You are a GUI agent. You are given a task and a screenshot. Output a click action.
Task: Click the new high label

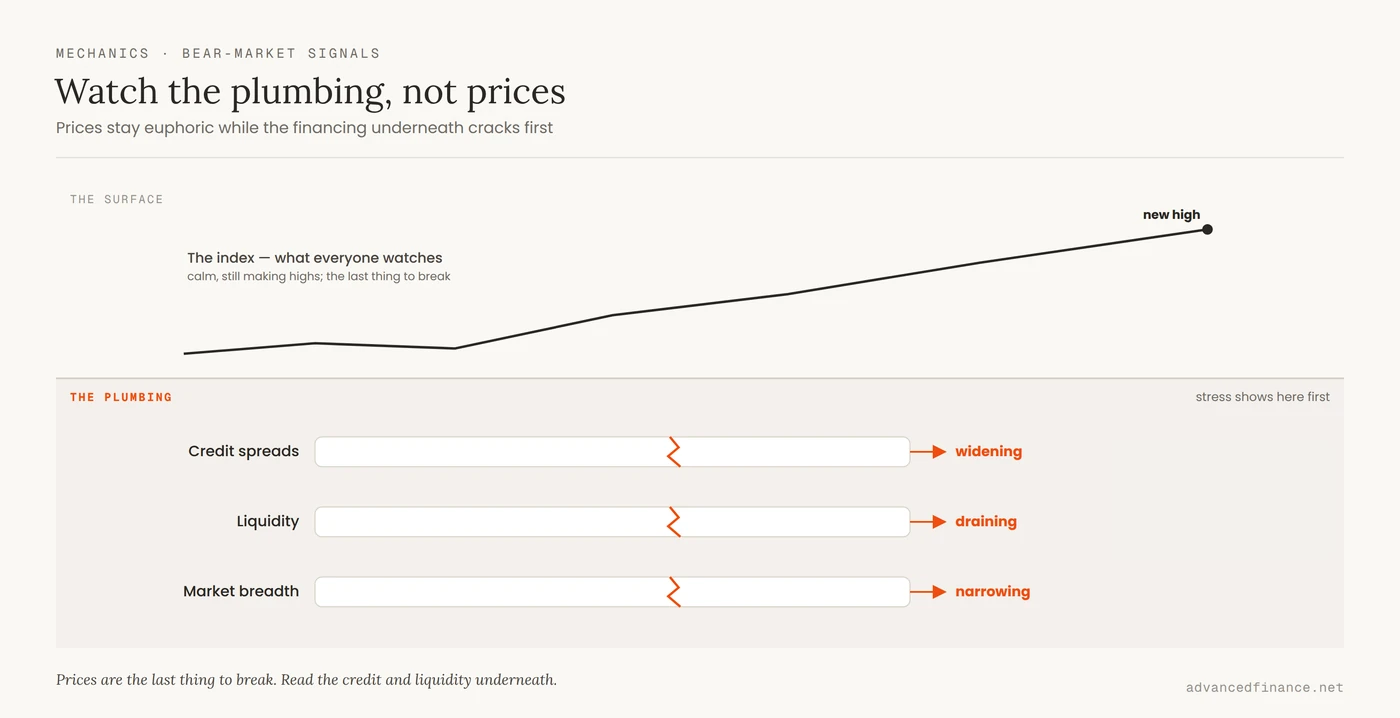tap(1171, 214)
